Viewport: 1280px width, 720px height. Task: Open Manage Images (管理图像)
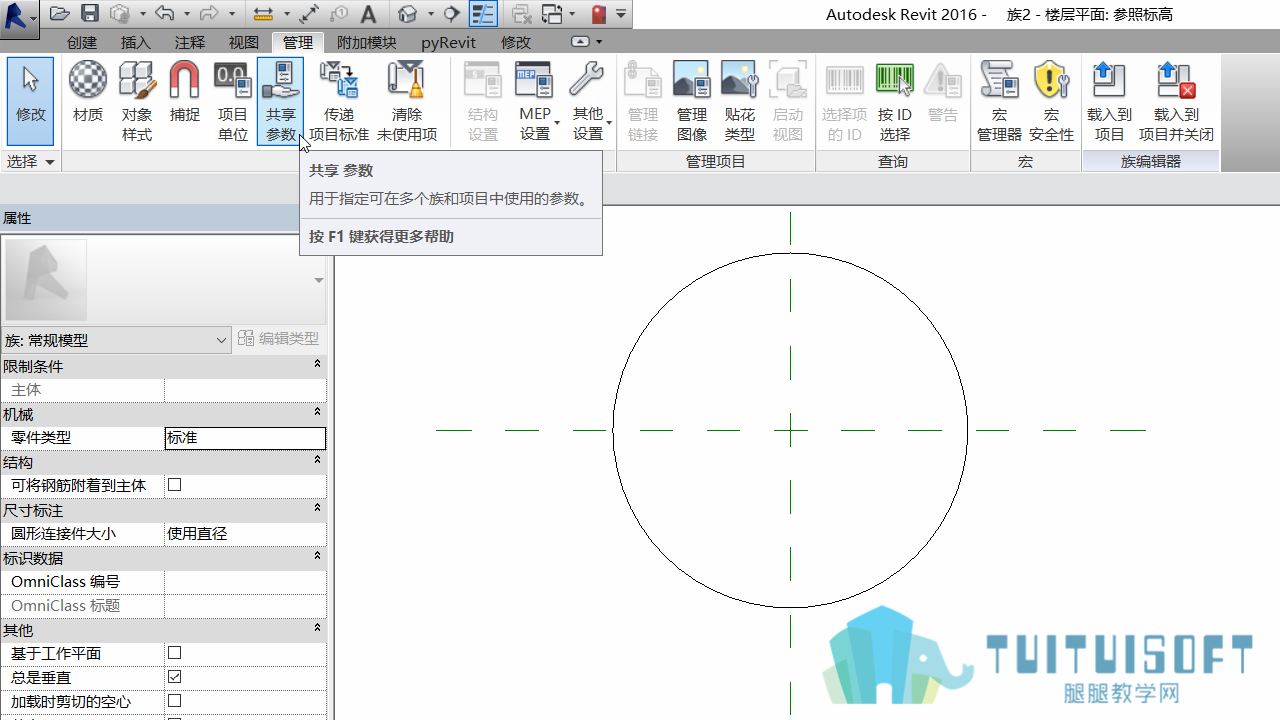pyautogui.click(x=692, y=101)
